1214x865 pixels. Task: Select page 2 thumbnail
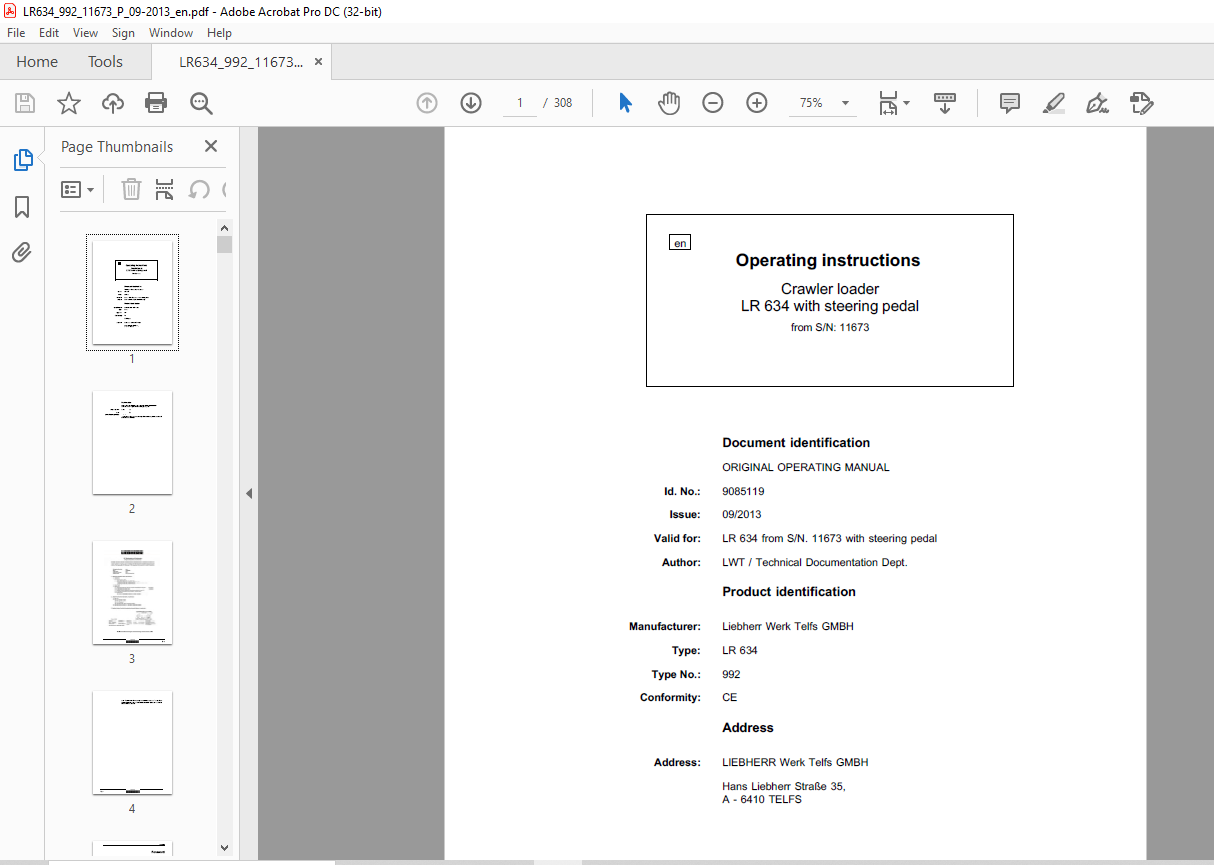tap(132, 442)
